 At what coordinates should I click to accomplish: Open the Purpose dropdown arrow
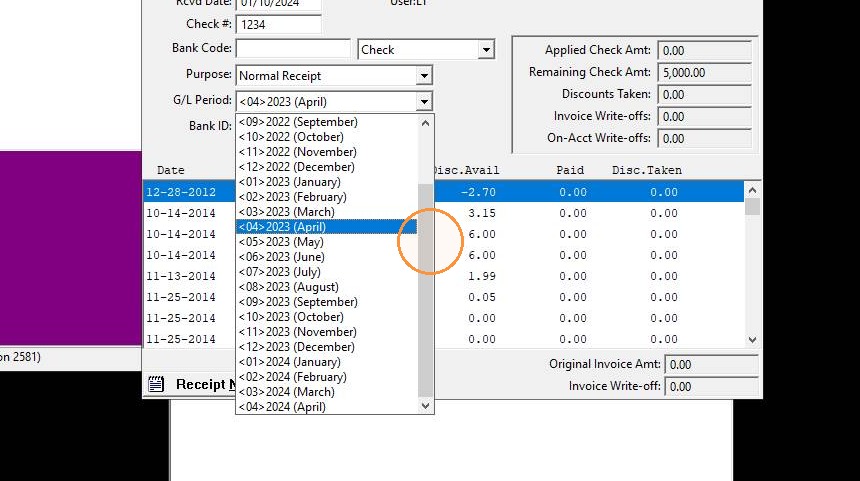point(424,76)
